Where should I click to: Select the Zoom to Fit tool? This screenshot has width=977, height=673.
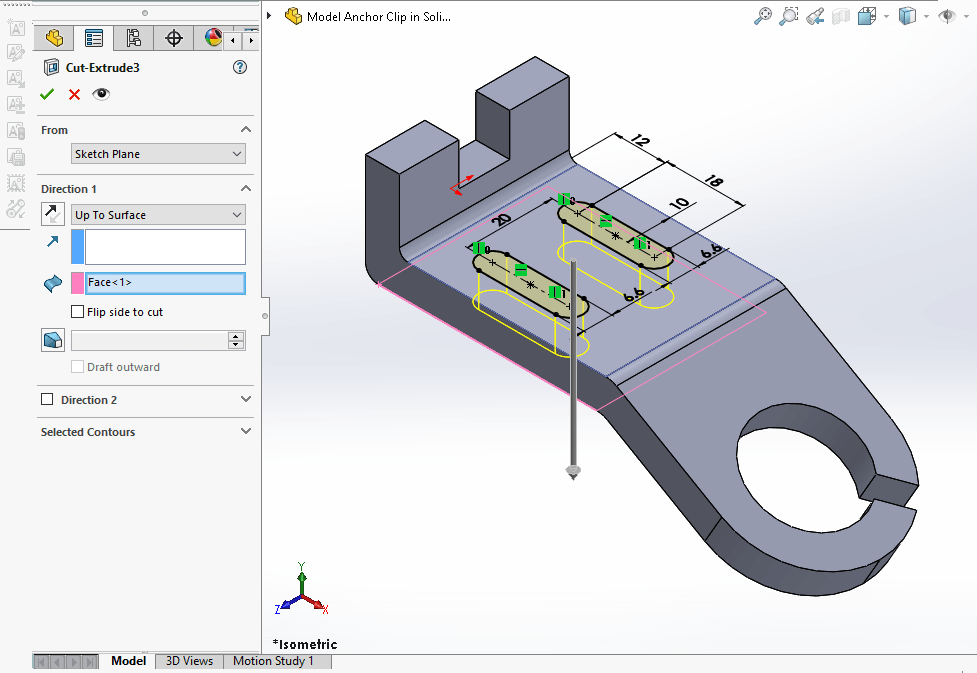763,16
